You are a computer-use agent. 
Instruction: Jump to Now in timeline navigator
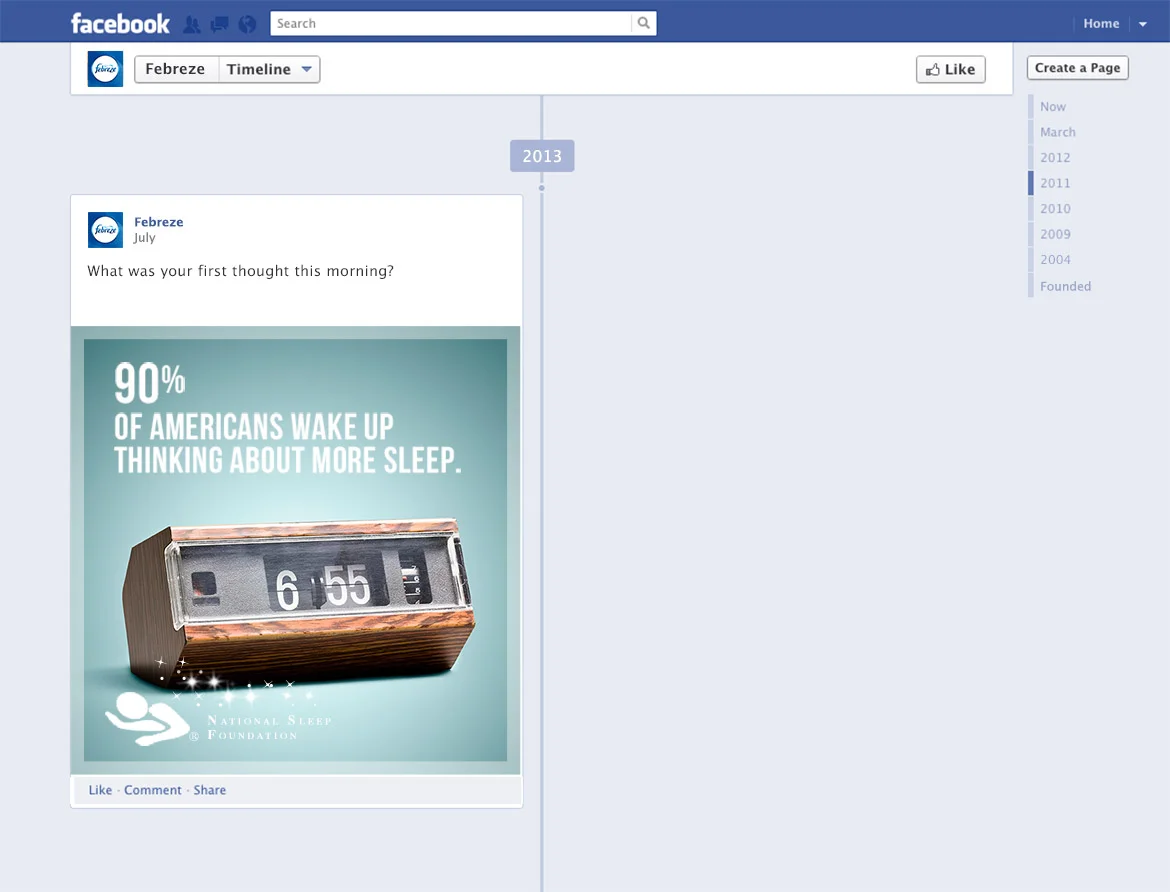click(1052, 107)
